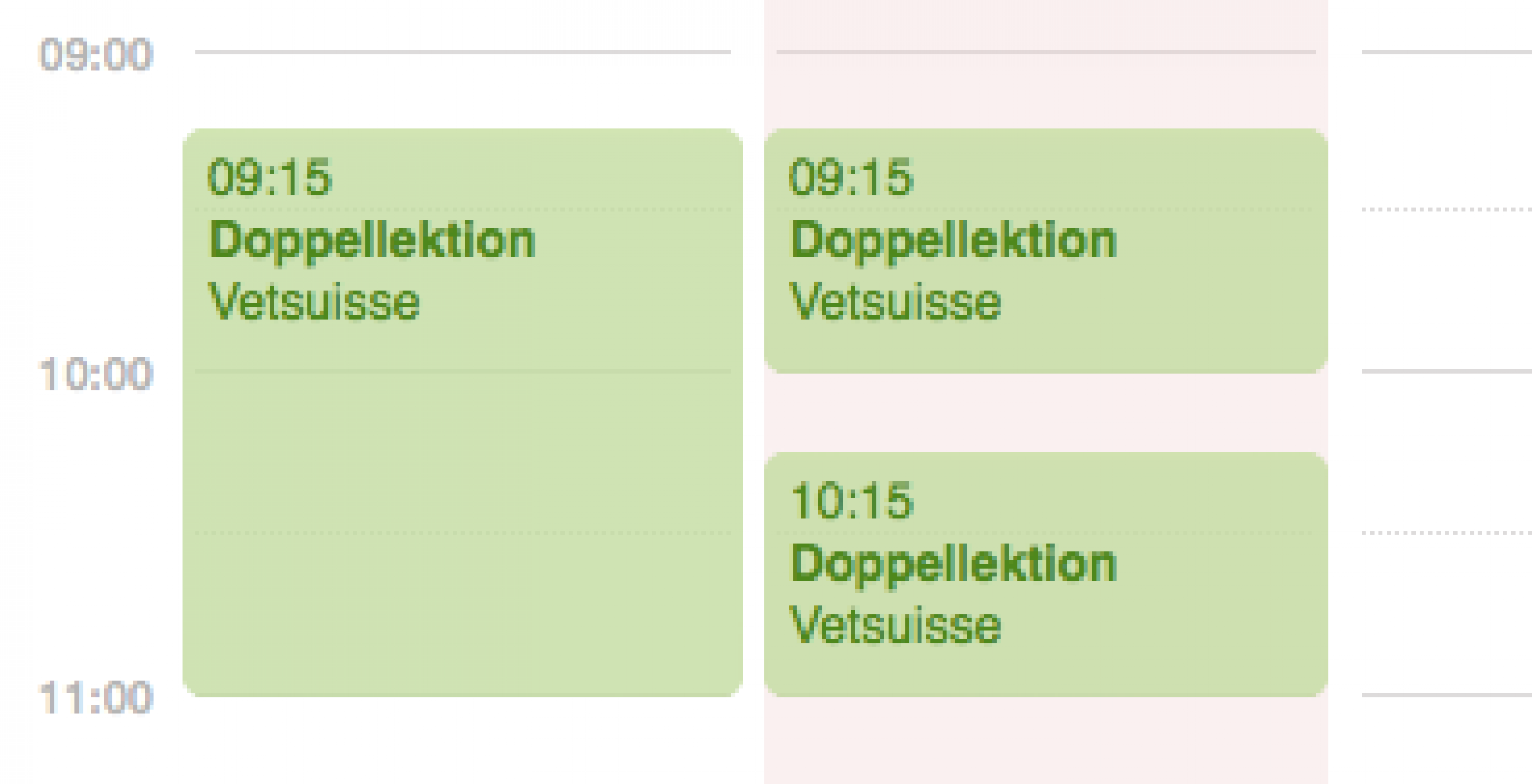Click Vetsuisse location in the long left event
Screen dimensions: 1532x784
(314, 302)
